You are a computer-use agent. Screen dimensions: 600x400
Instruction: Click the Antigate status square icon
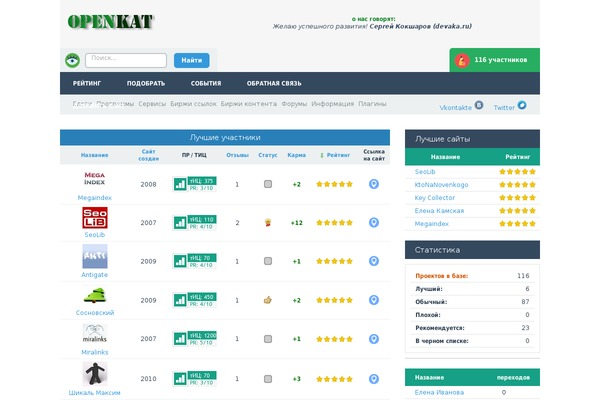(268, 261)
